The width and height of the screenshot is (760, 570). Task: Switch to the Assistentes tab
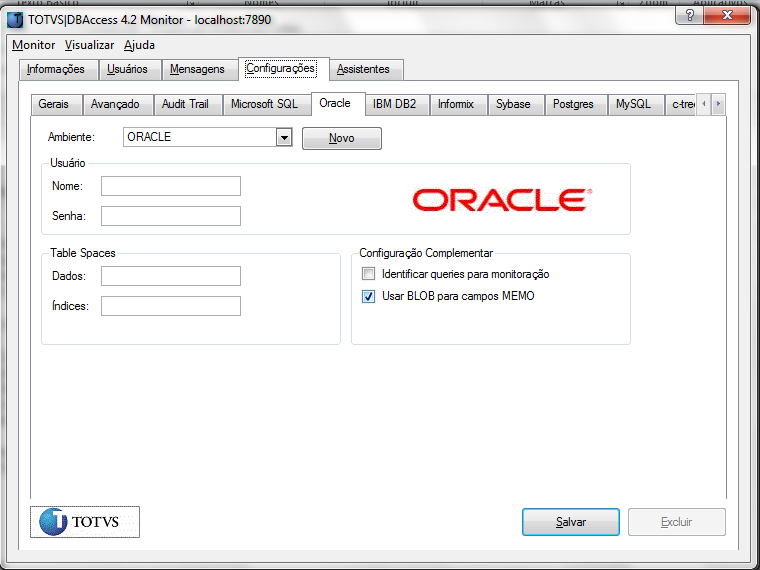366,69
